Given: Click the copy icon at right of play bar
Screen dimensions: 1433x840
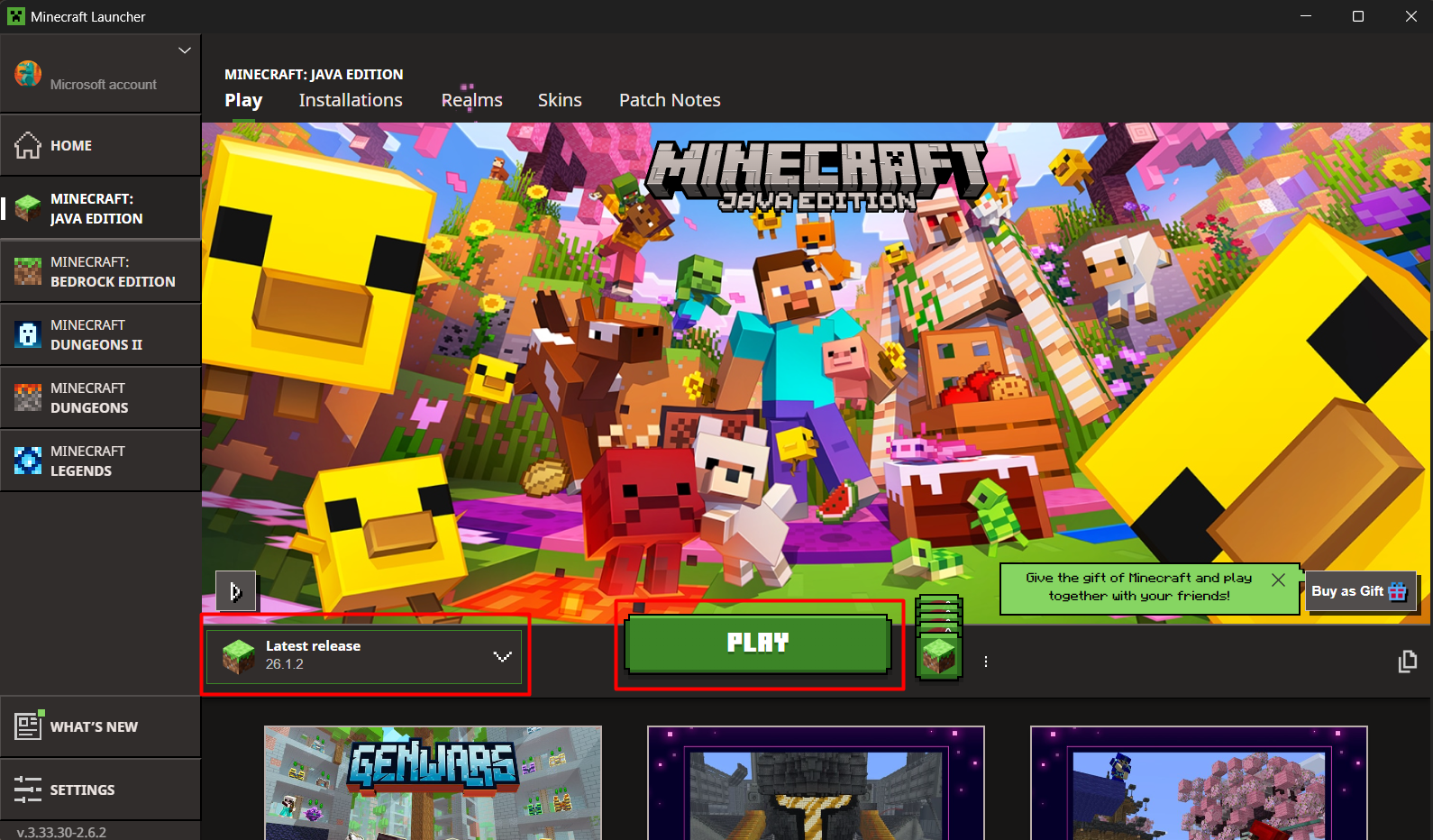Looking at the screenshot, I should (1407, 662).
